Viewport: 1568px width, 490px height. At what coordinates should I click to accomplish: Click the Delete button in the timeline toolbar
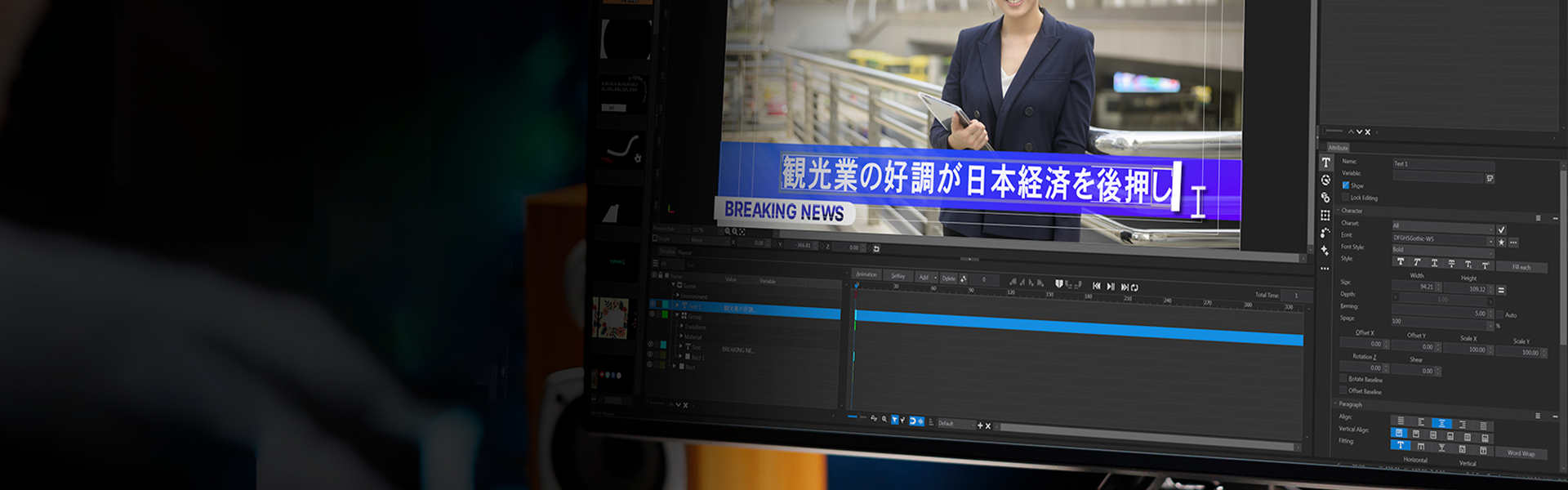pos(948,278)
